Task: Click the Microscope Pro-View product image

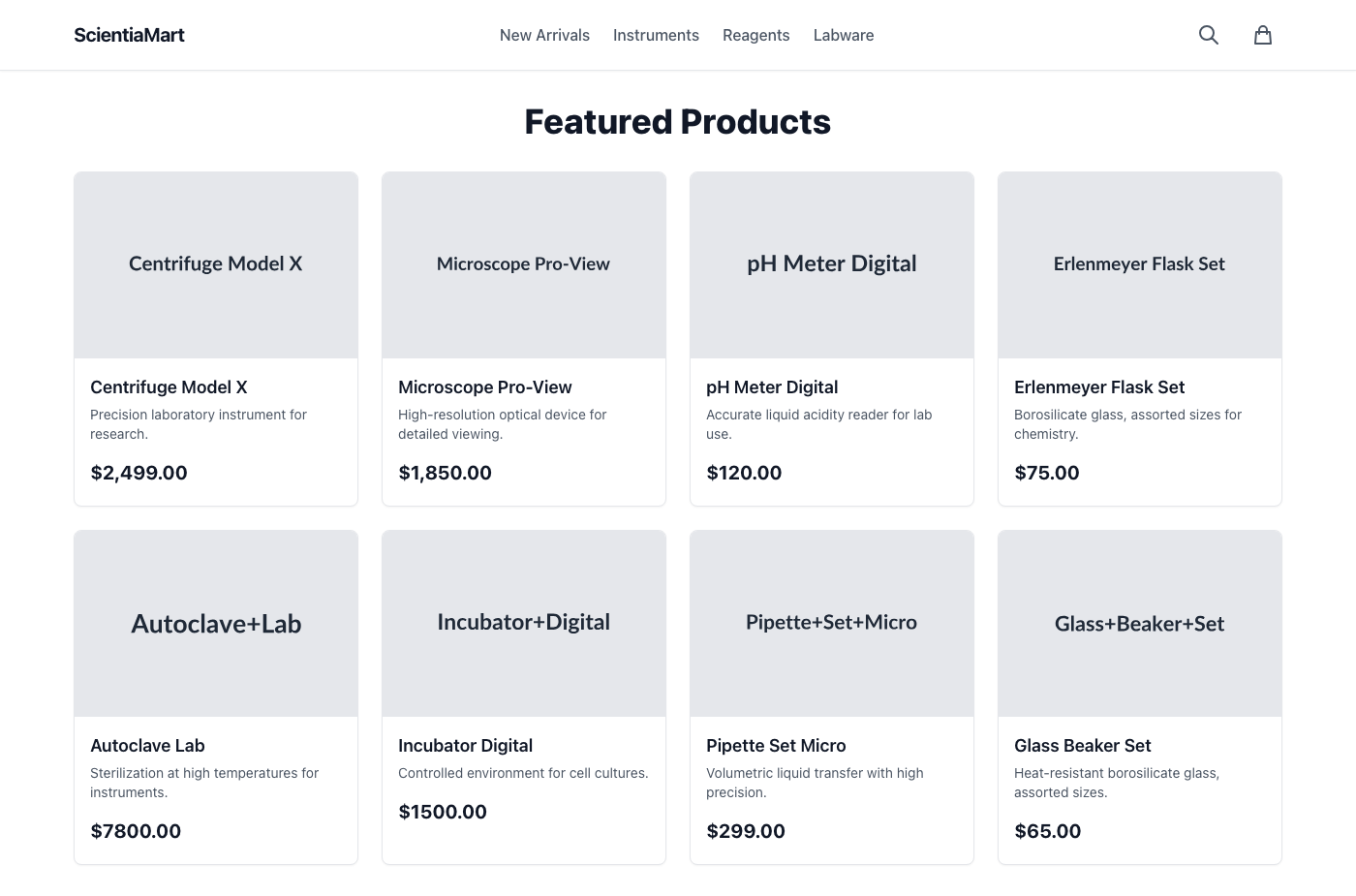Action: (523, 263)
